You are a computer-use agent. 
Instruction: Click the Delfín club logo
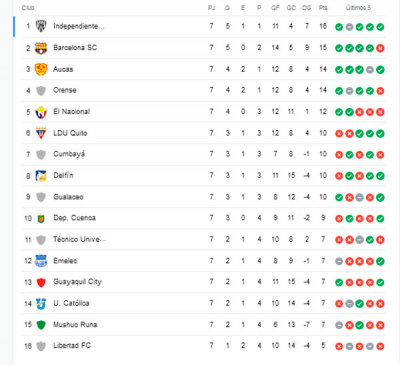[x=41, y=176]
